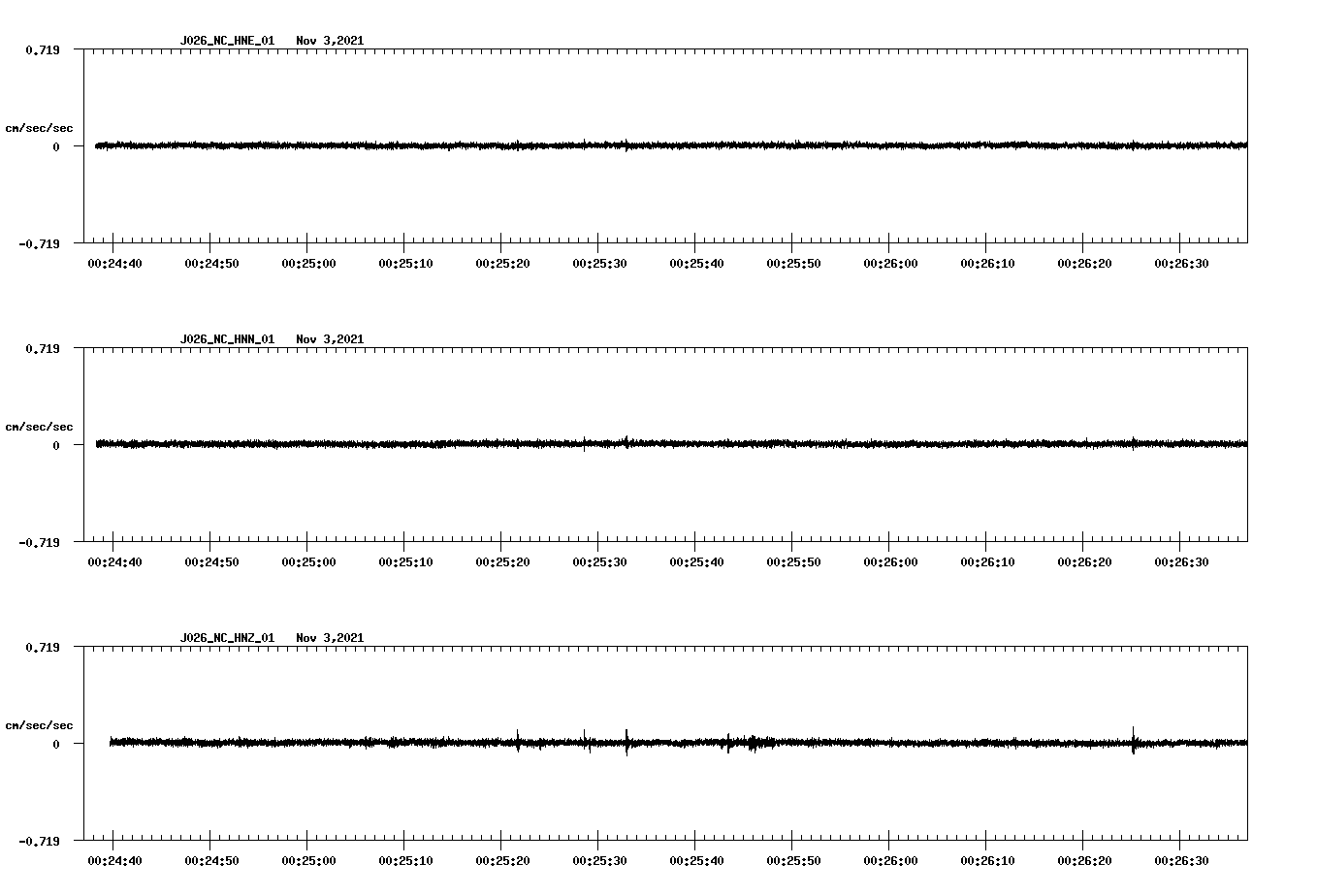
Task: Click the cm/sec/sec unit label on HNE plot
Action: [x=39, y=128]
